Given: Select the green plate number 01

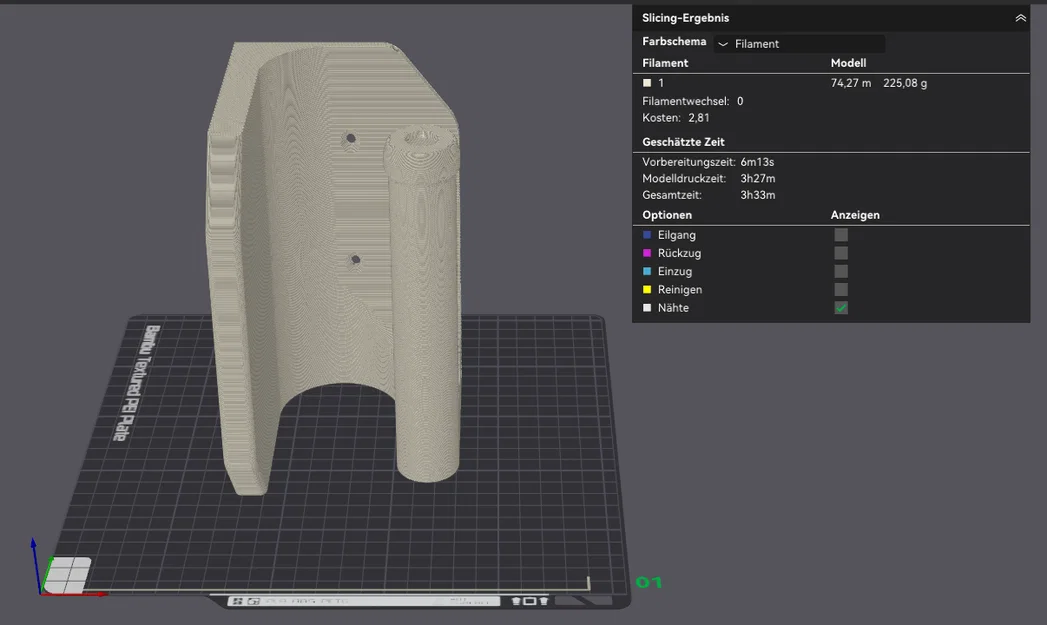Looking at the screenshot, I should (648, 582).
